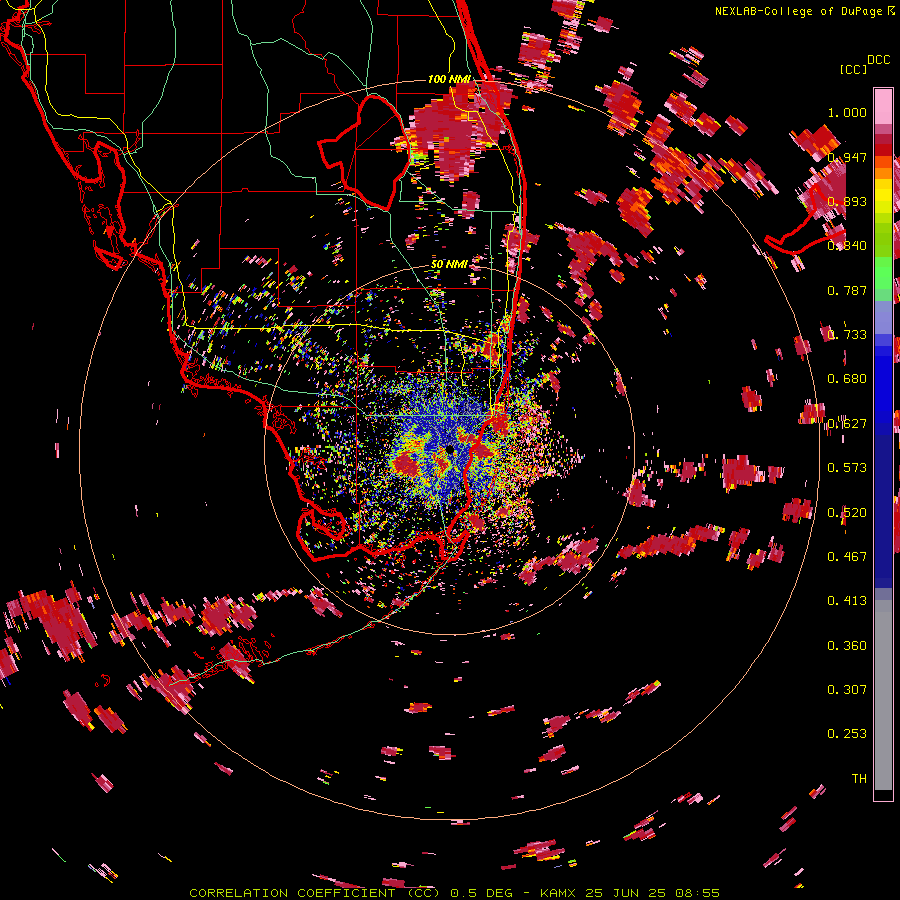Select the 0.253 legend value
The width and height of the screenshot is (900, 900).
coord(847,734)
